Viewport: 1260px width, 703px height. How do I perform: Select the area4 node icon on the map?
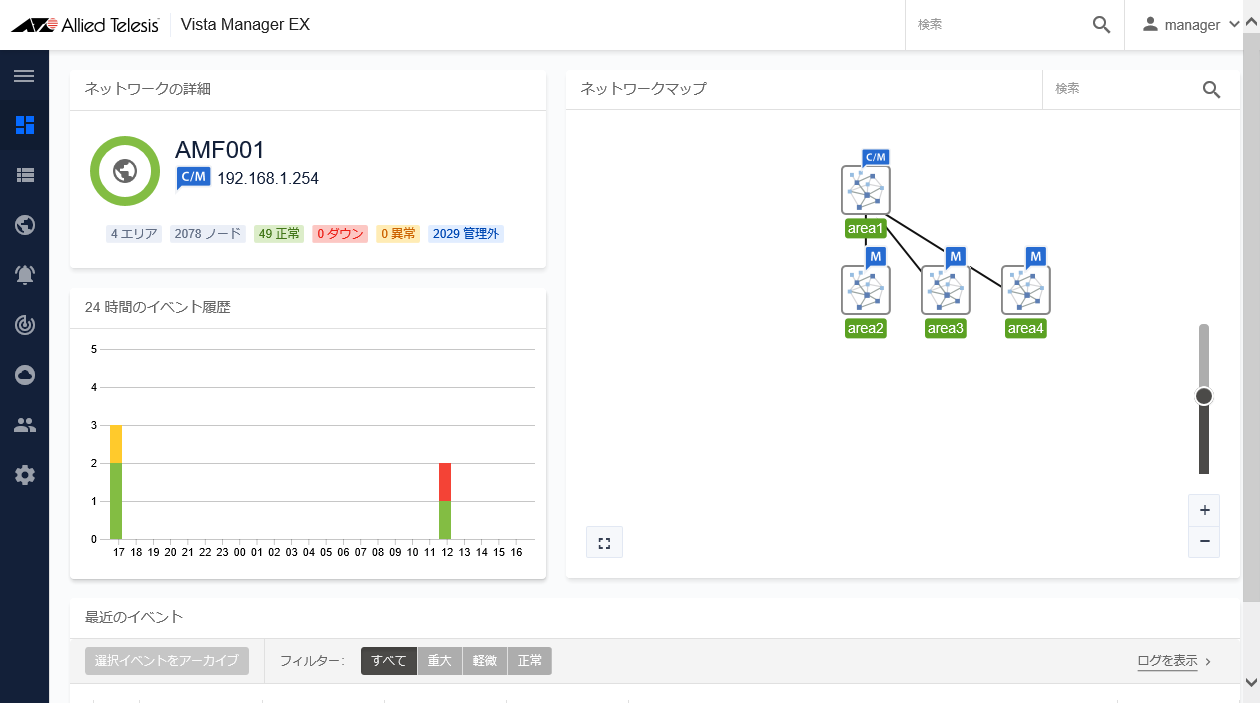(1026, 290)
